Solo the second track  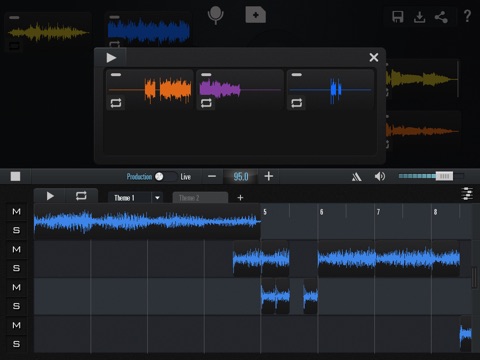coord(16,268)
